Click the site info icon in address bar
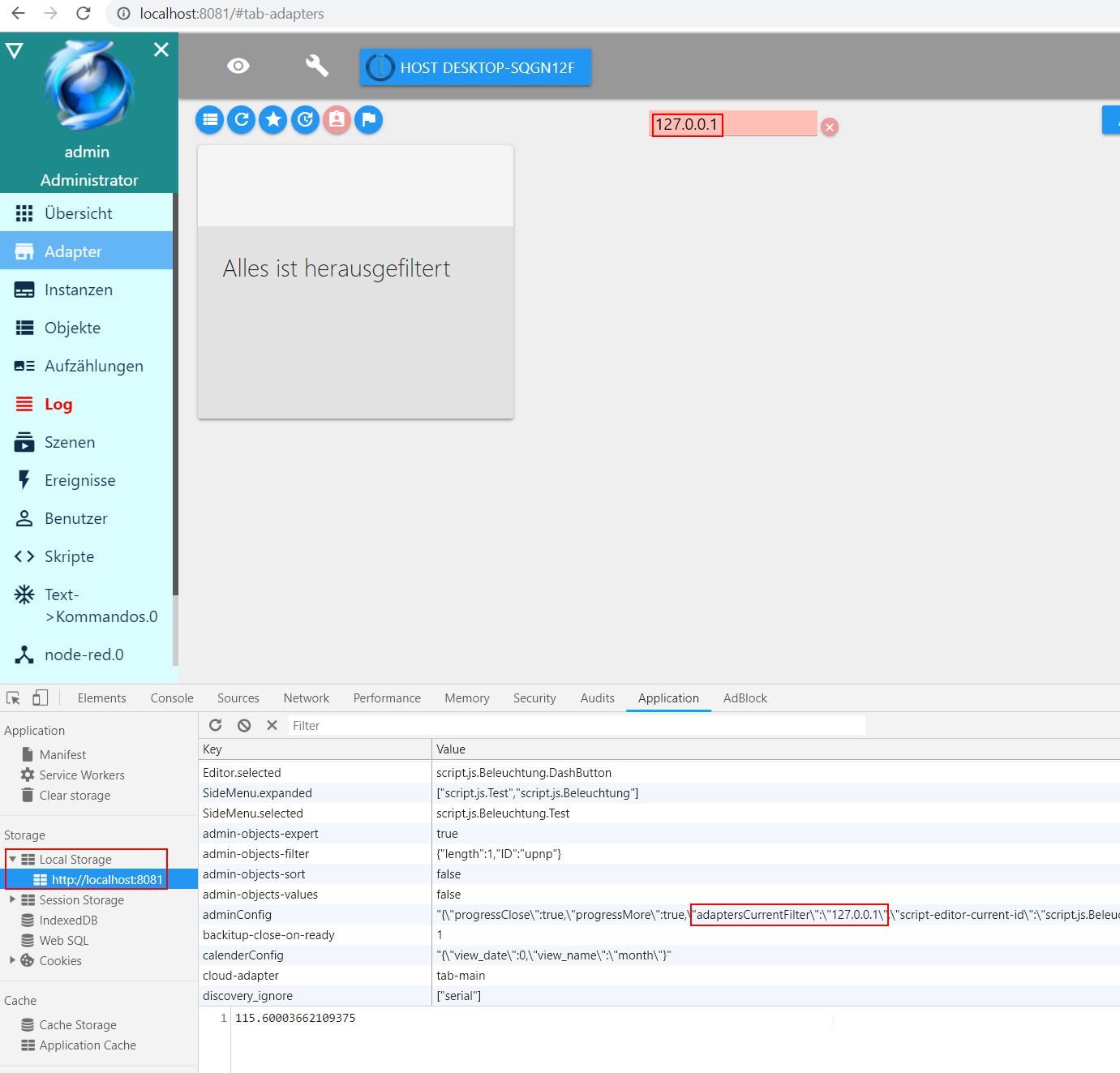The width and height of the screenshot is (1120, 1073). tap(123, 14)
